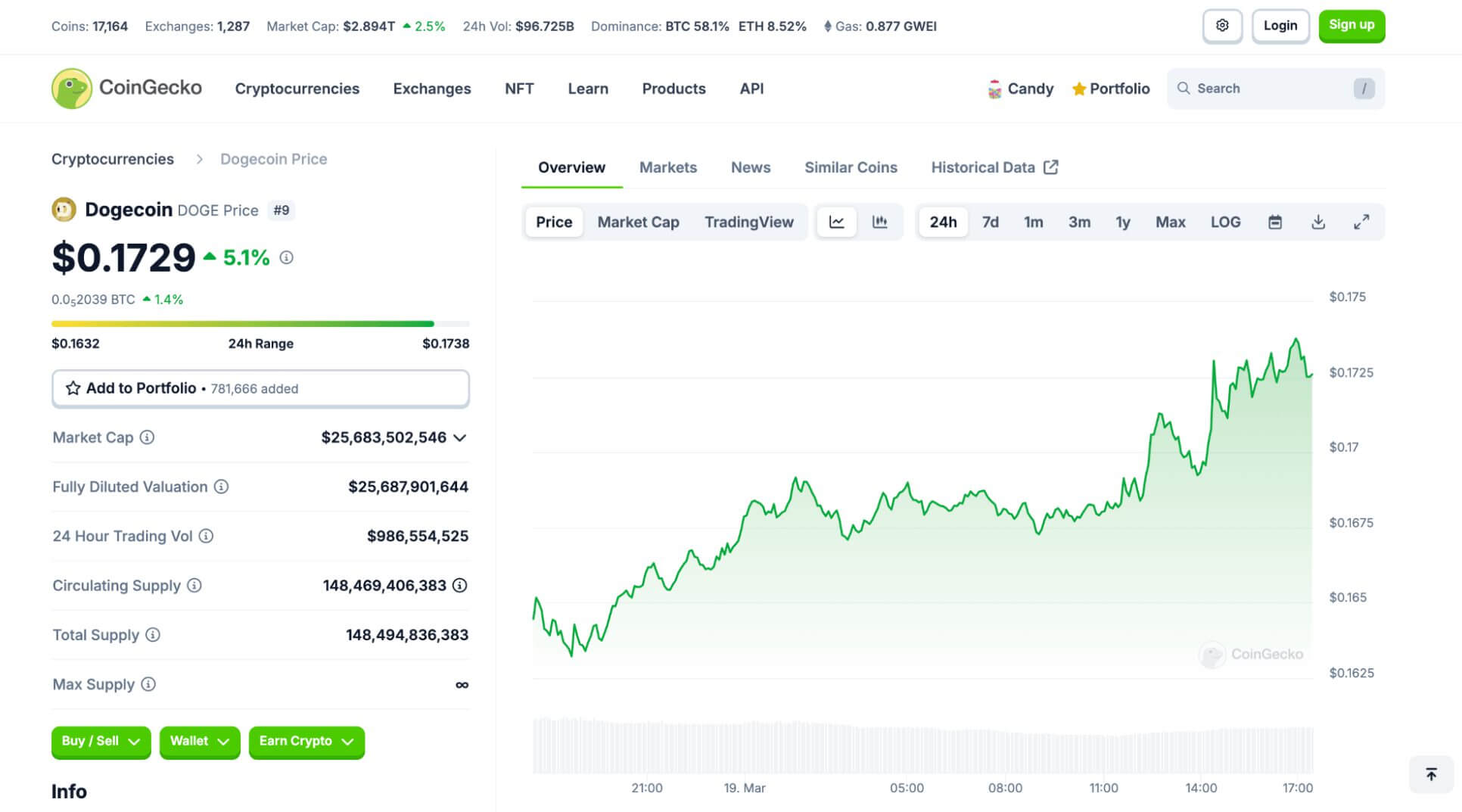Image resolution: width=1462 pixels, height=812 pixels.
Task: Click the Sign up button
Action: tap(1352, 26)
